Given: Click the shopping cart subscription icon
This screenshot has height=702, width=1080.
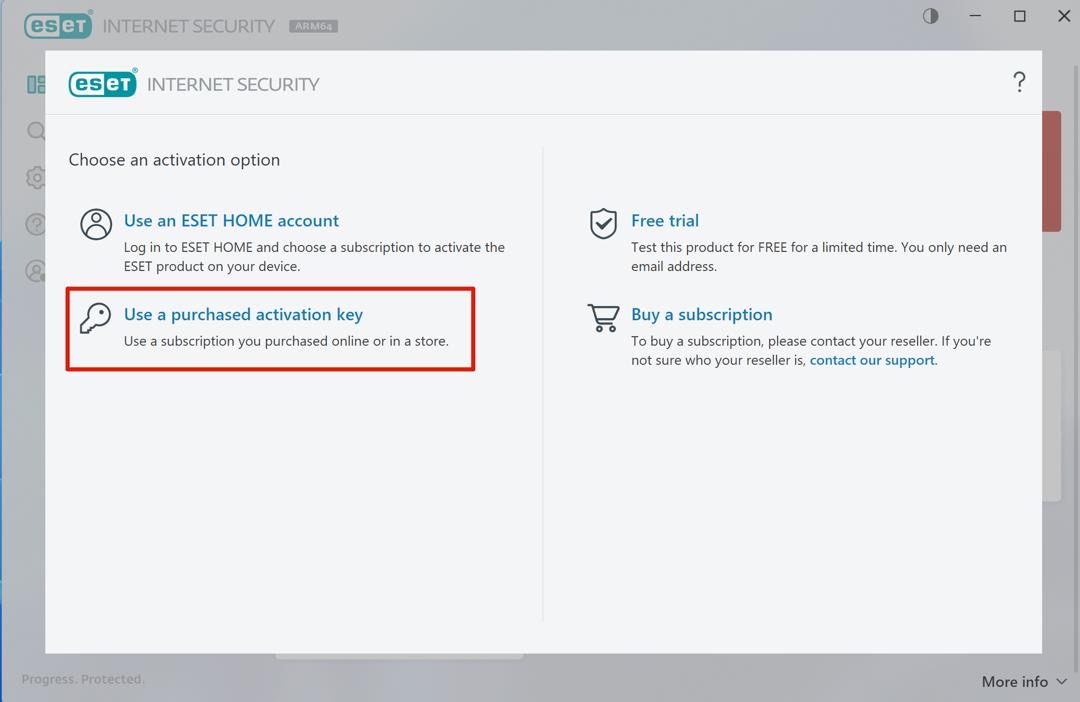Looking at the screenshot, I should pyautogui.click(x=603, y=318).
